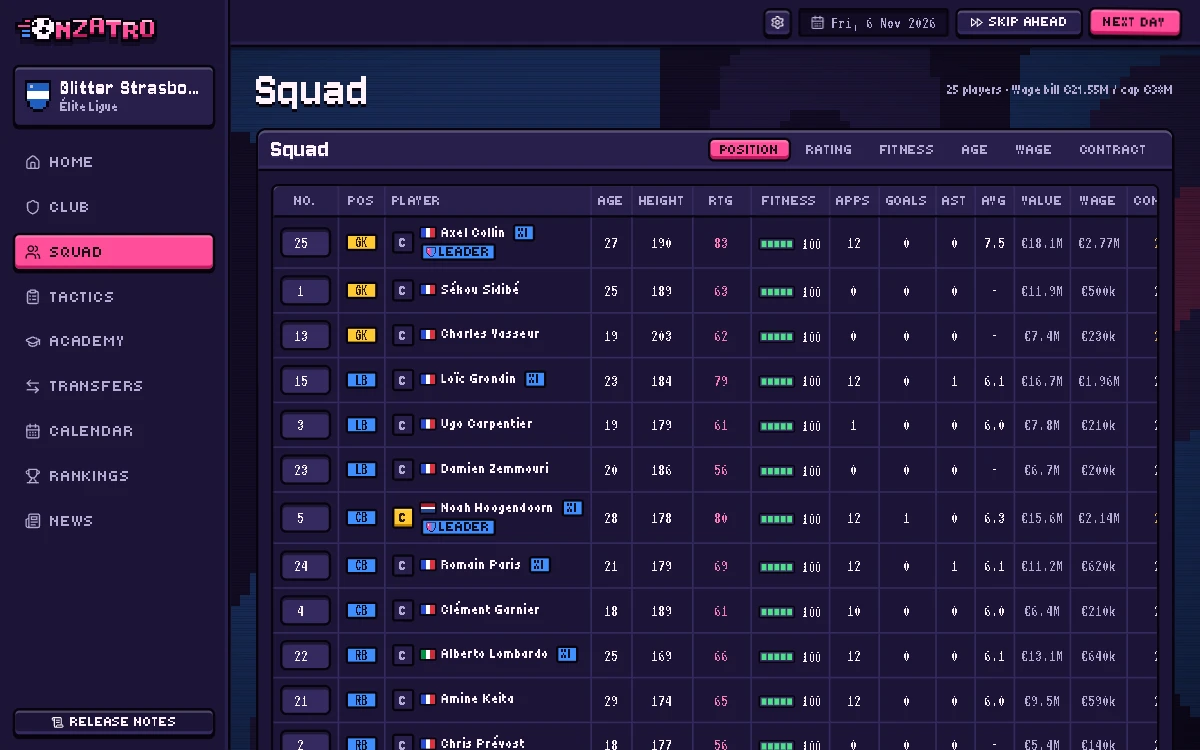This screenshot has height=750, width=1200.
Task: Click the Tactics clipboard icon
Action: pos(33,297)
